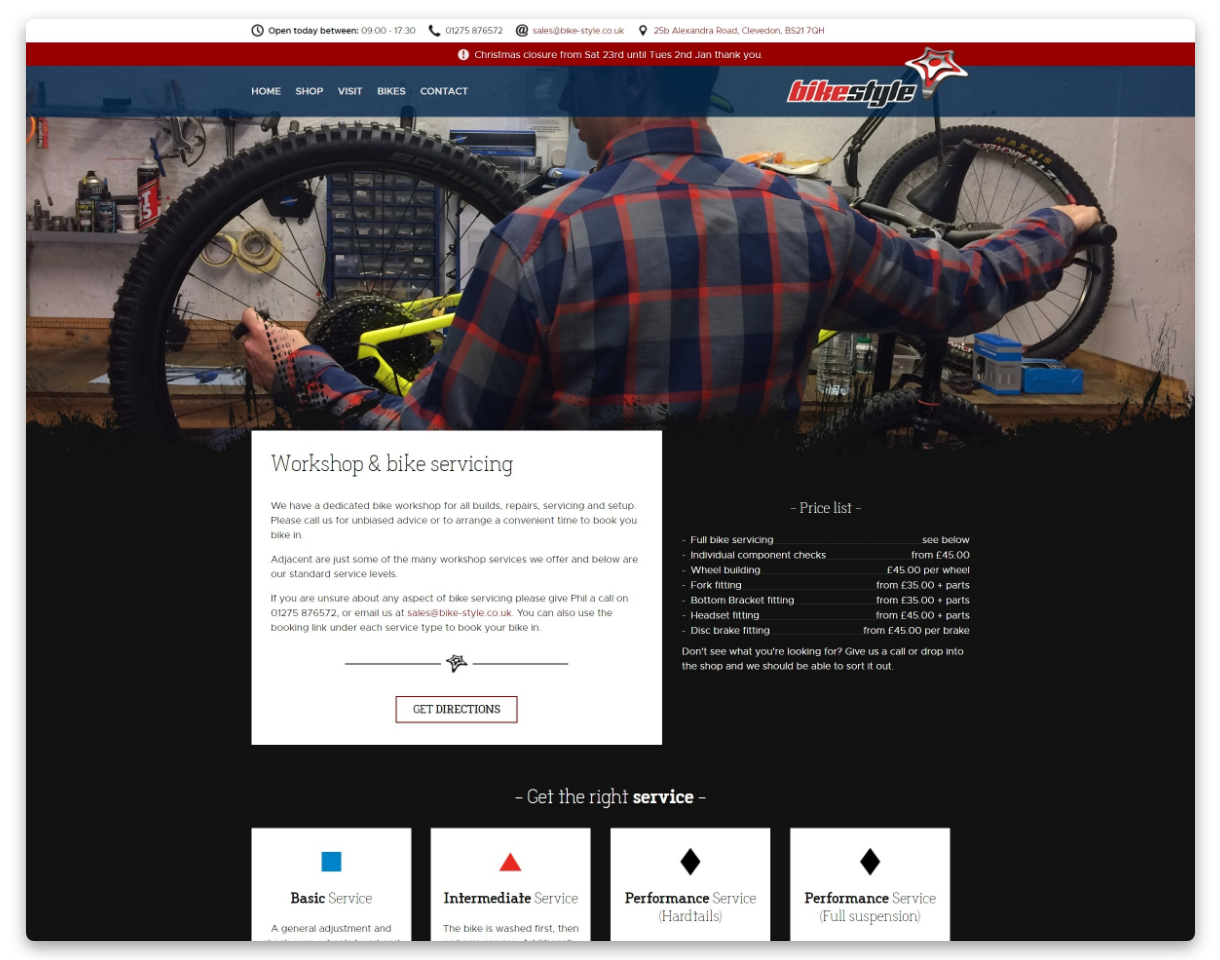Open the SHOP page from the navigation

[x=309, y=91]
